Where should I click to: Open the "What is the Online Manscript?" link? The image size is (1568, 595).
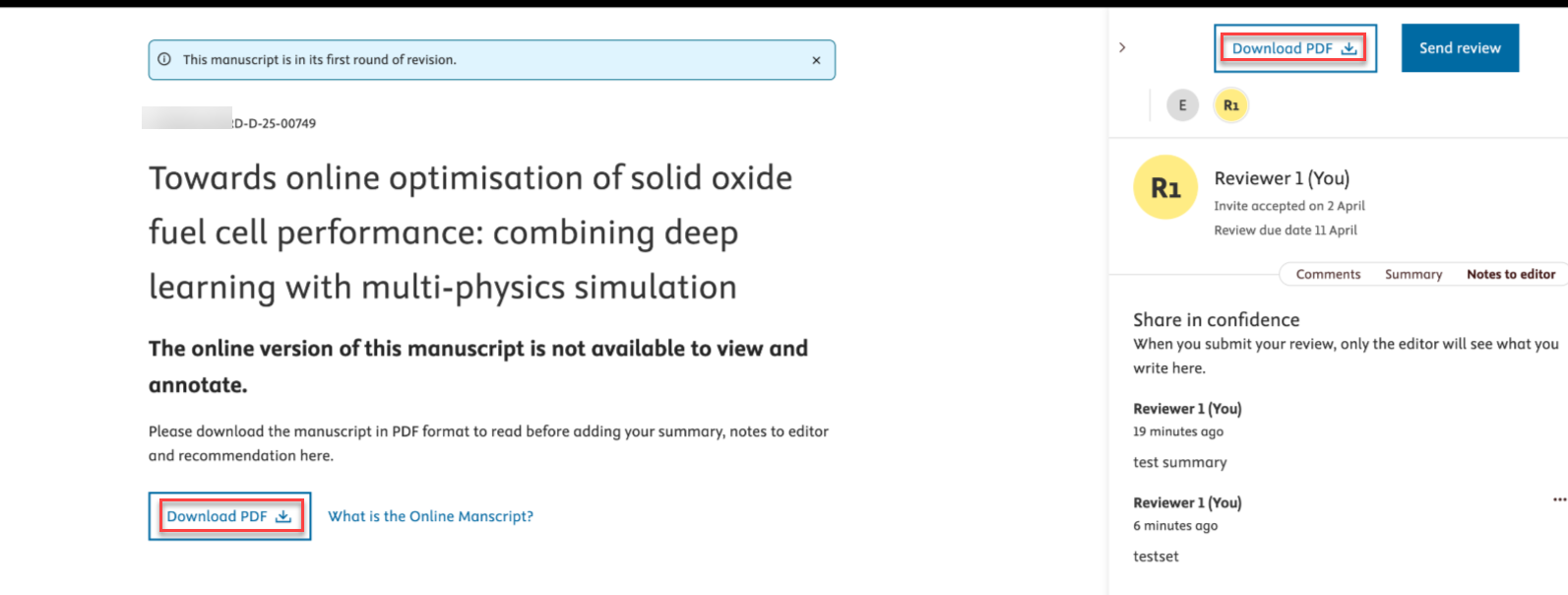pyautogui.click(x=430, y=516)
